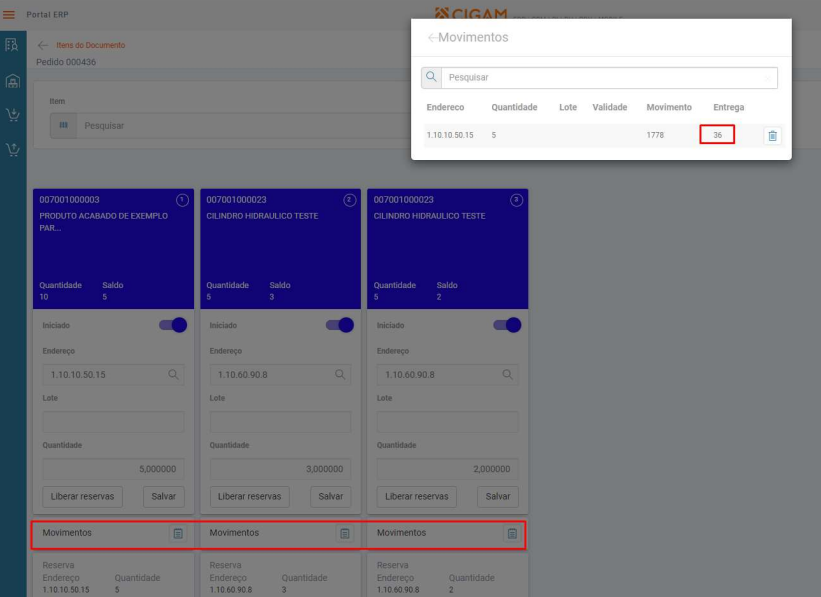Click the cart download icon in the sidebar
Viewport: 821px width, 597px height.
[x=13, y=115]
